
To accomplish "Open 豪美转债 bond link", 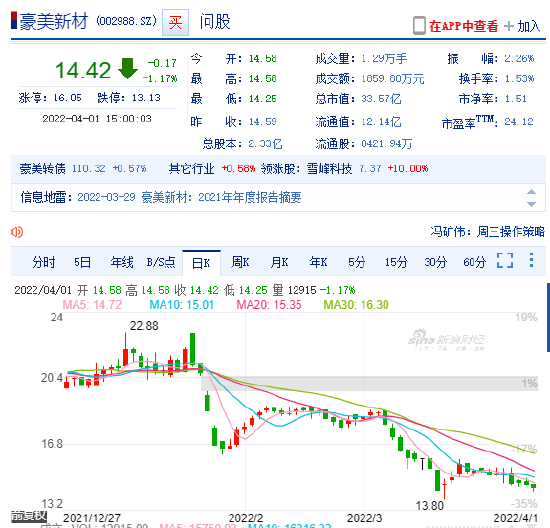I will [42, 169].
